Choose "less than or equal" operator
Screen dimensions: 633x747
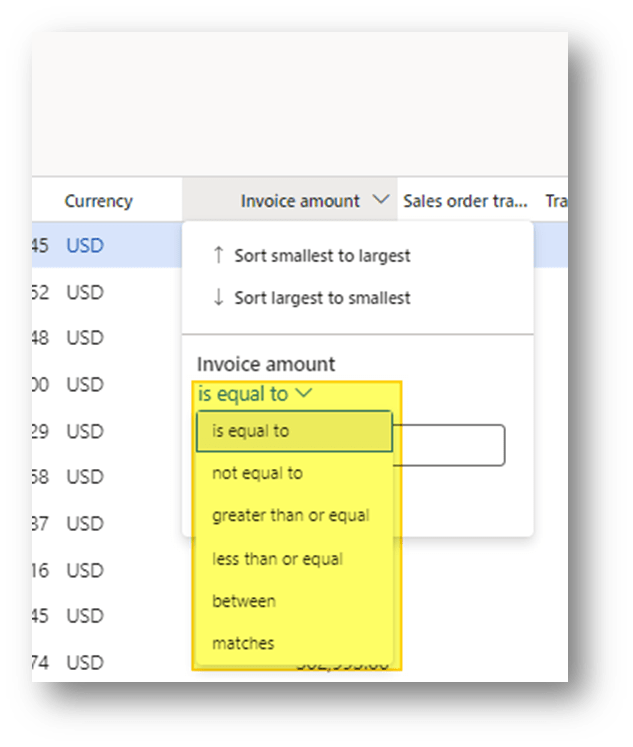click(277, 559)
